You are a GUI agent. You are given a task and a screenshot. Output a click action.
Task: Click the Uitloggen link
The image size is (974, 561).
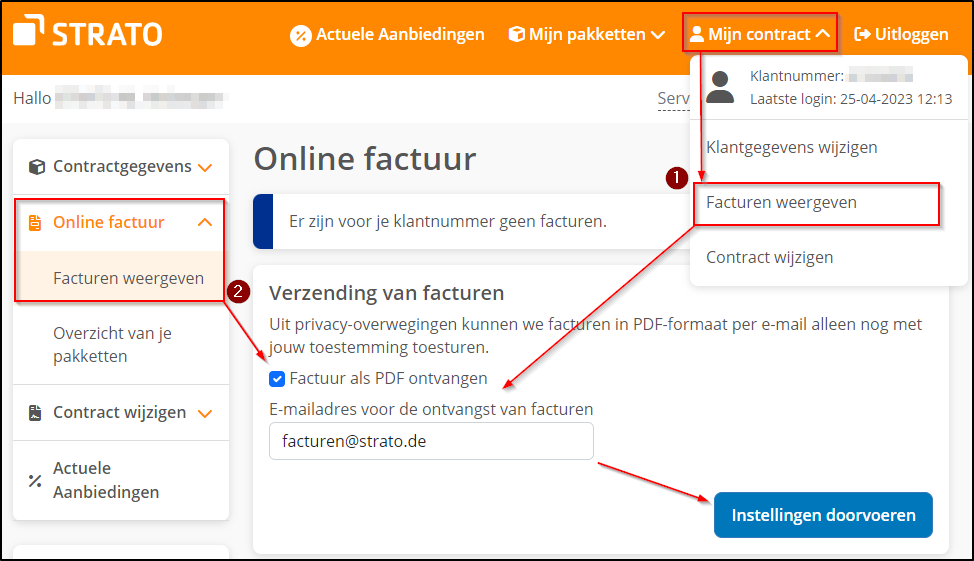[901, 34]
